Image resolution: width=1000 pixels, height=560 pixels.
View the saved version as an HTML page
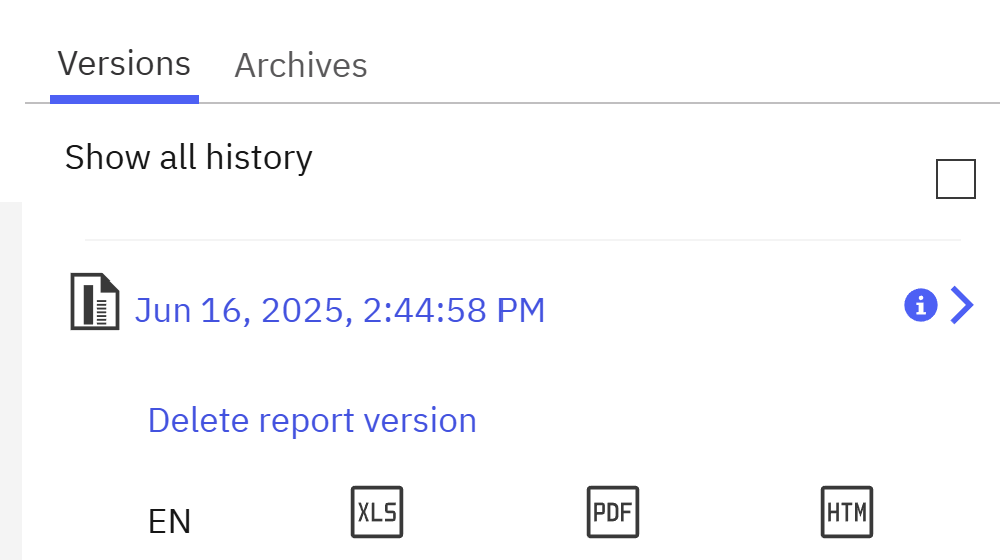point(847,512)
